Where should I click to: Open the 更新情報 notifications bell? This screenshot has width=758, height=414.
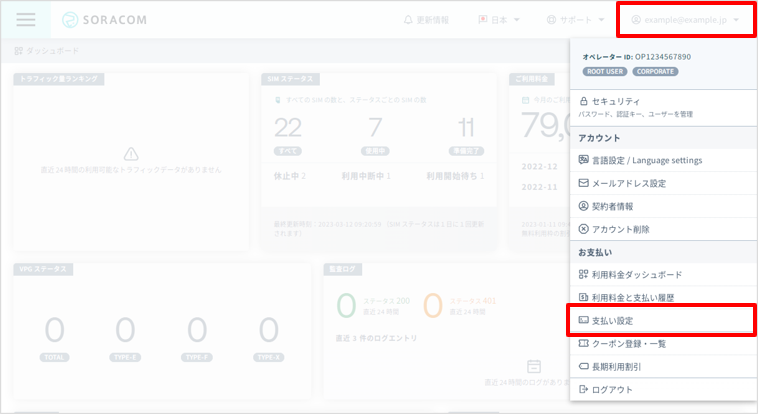(426, 20)
